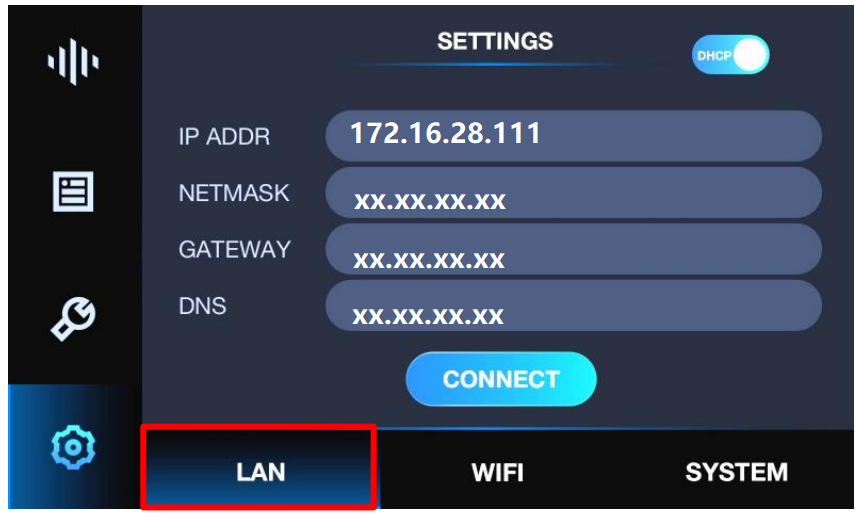Viewport: 857px width, 514px height.
Task: Click the DHCP text inside the switch
Action: 714,56
